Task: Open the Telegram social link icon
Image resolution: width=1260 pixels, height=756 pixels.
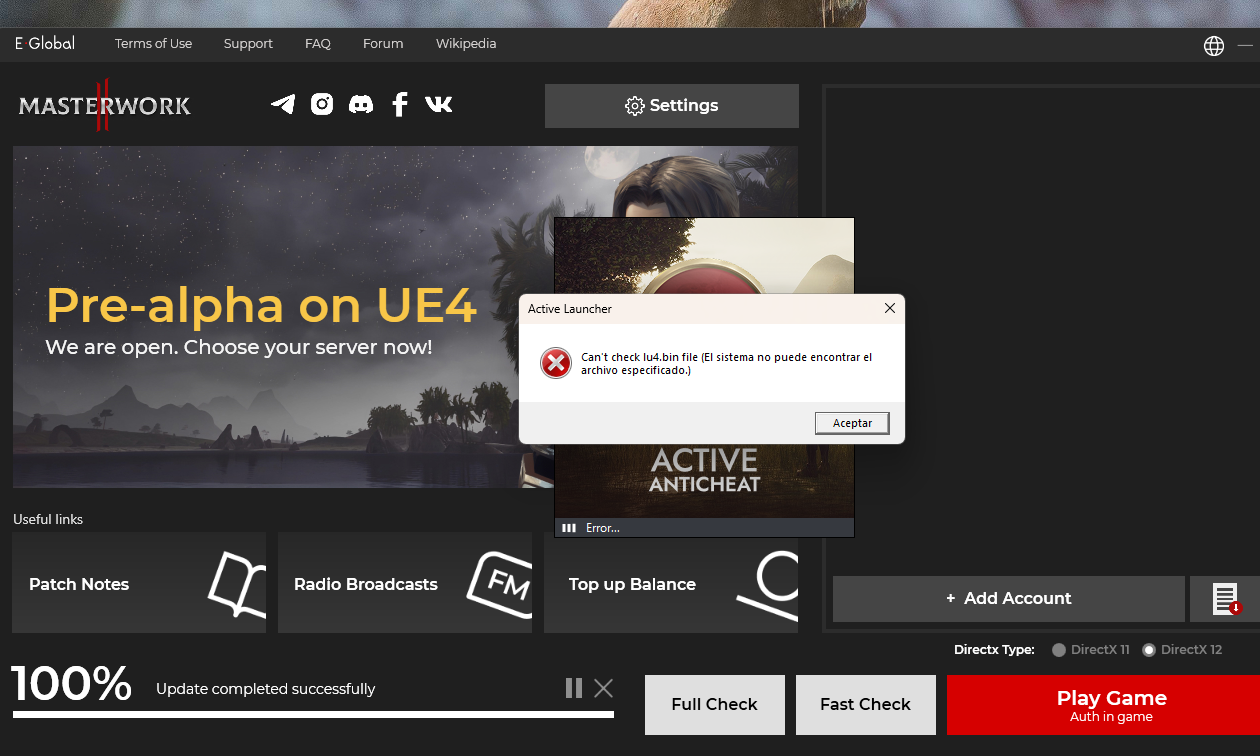Action: click(283, 104)
